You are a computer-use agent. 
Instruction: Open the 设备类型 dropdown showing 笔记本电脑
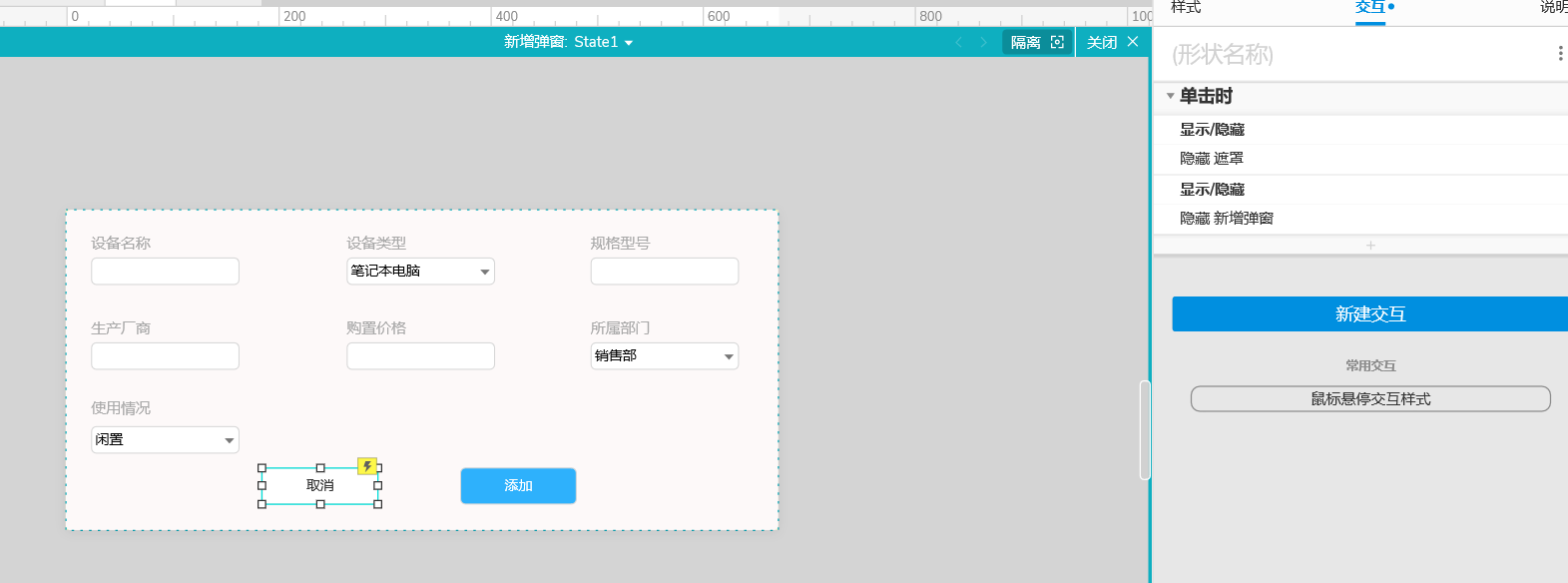pyautogui.click(x=420, y=272)
